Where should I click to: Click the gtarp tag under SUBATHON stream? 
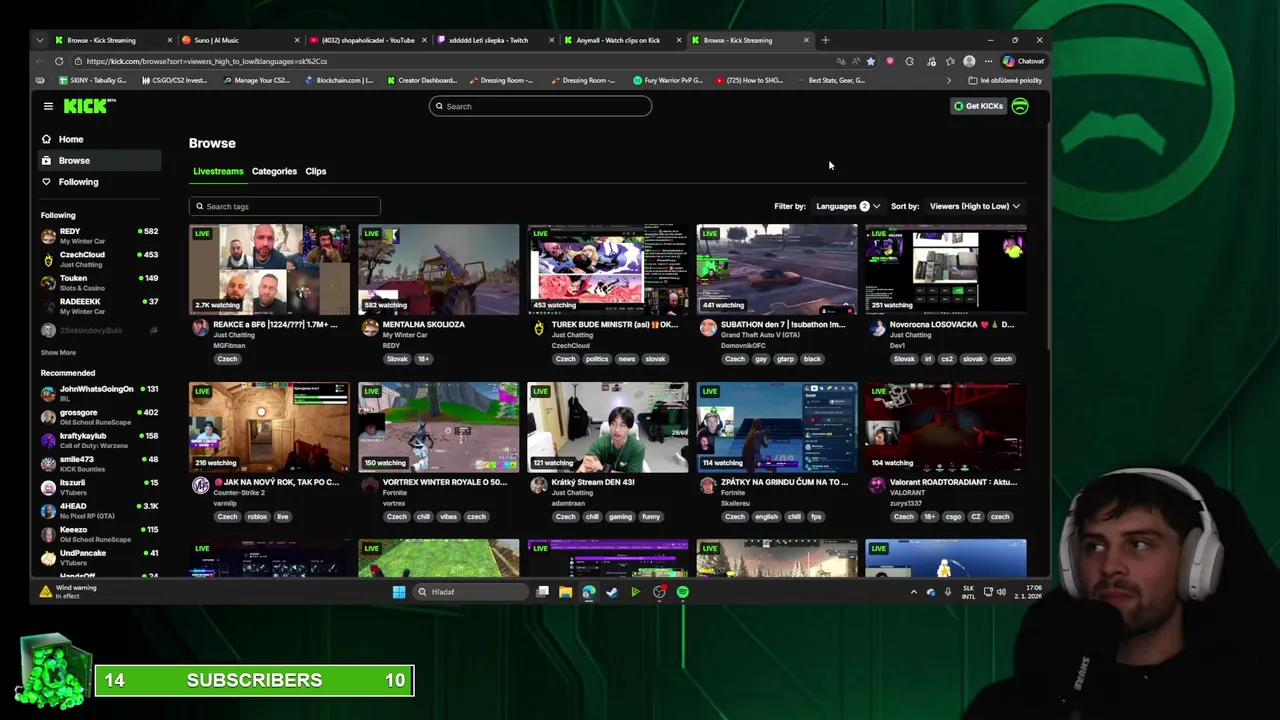[x=785, y=359]
